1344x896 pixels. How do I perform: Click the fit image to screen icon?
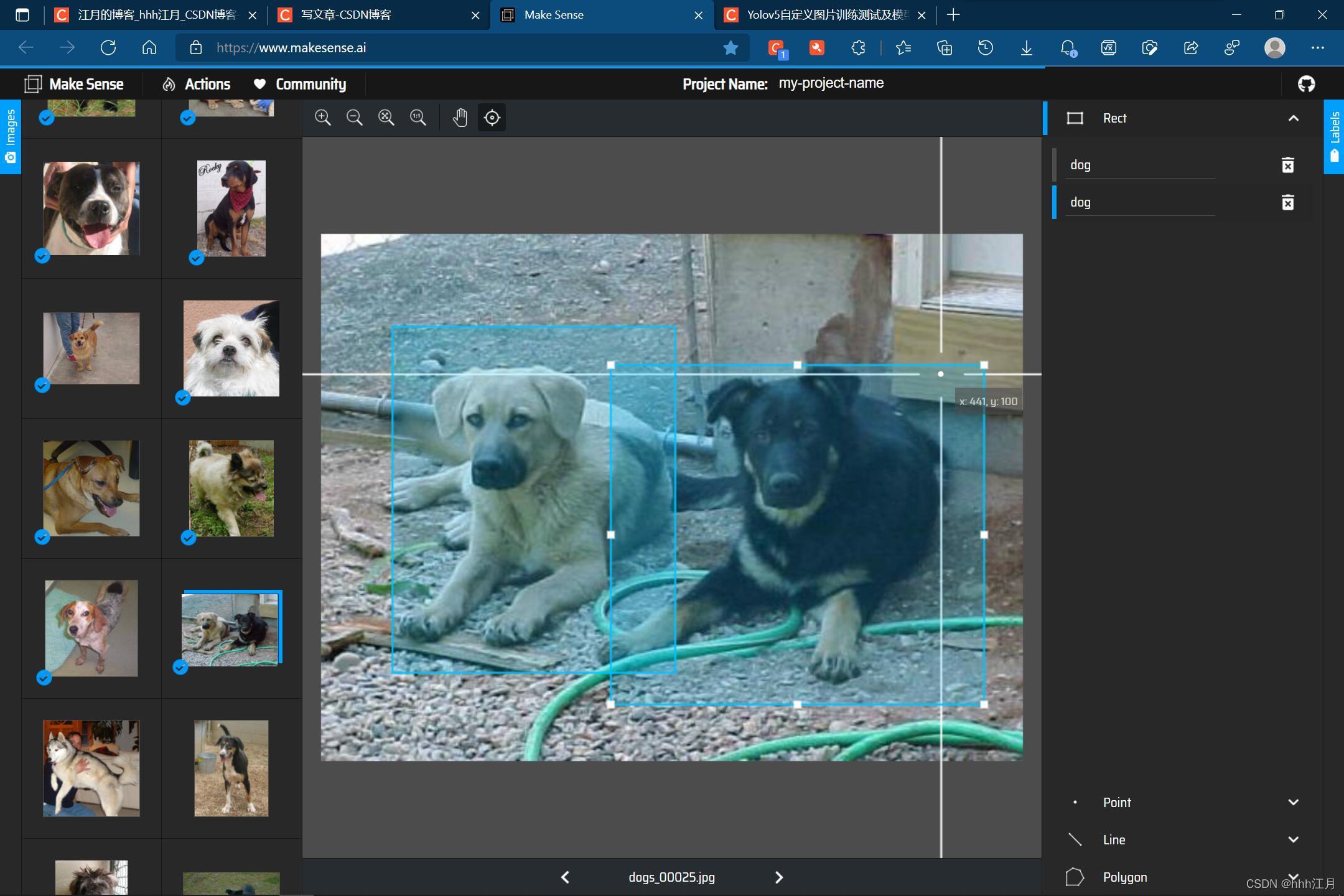point(386,118)
